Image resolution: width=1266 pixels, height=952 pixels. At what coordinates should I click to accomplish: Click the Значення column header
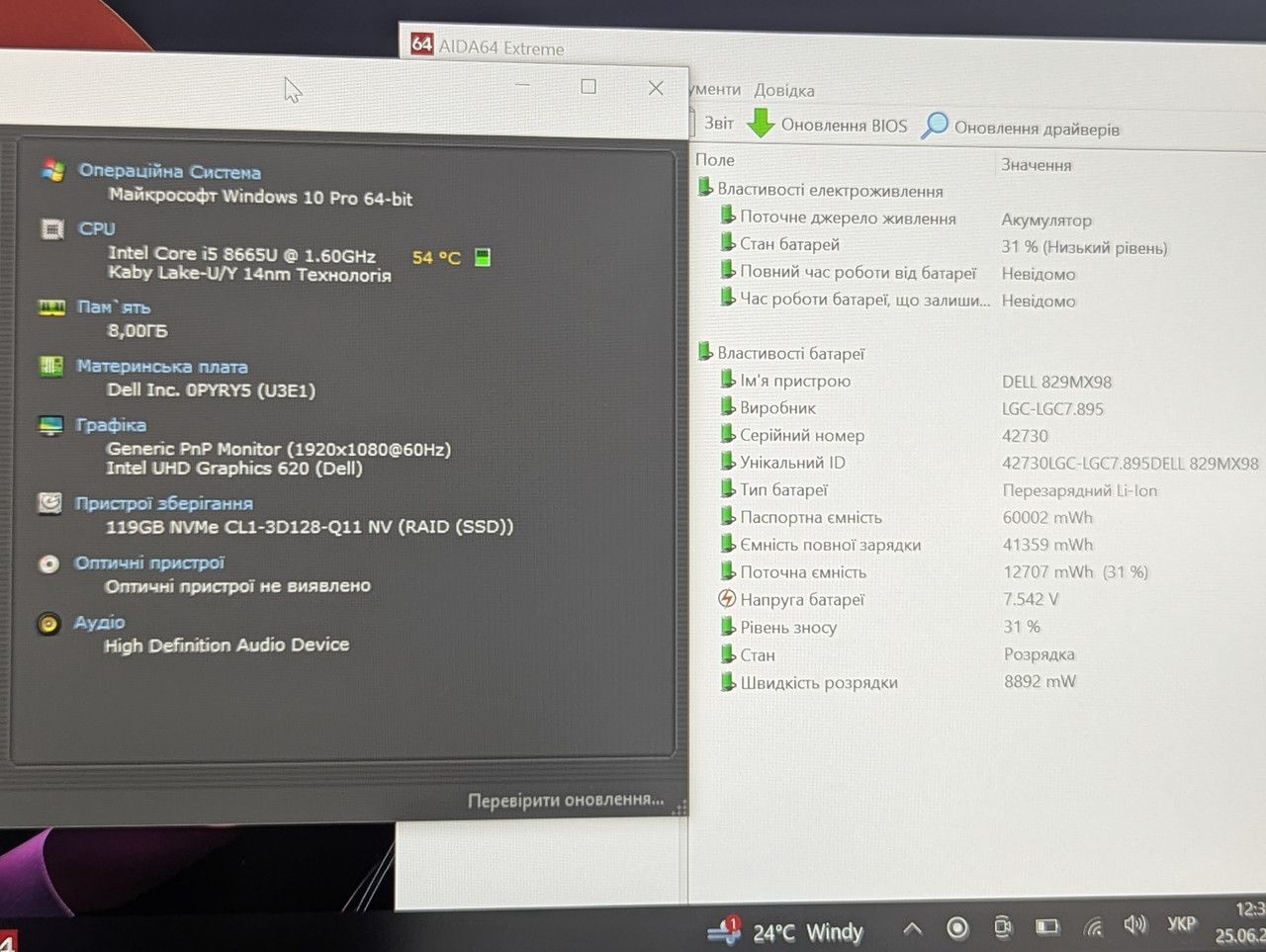[1037, 165]
